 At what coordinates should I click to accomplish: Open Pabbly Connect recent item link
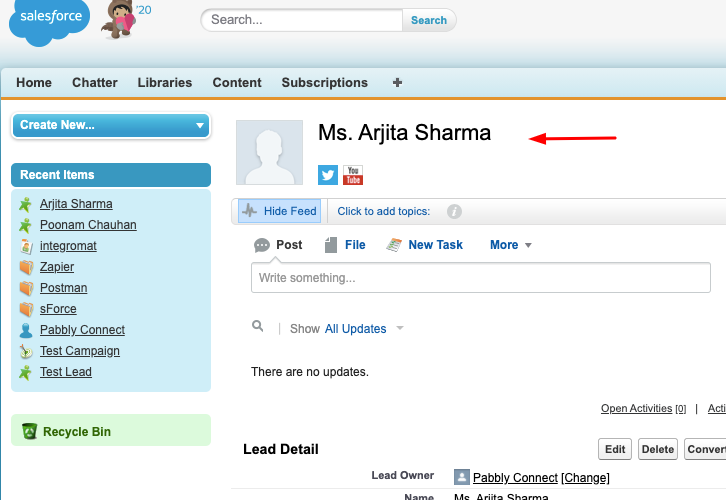coord(82,330)
